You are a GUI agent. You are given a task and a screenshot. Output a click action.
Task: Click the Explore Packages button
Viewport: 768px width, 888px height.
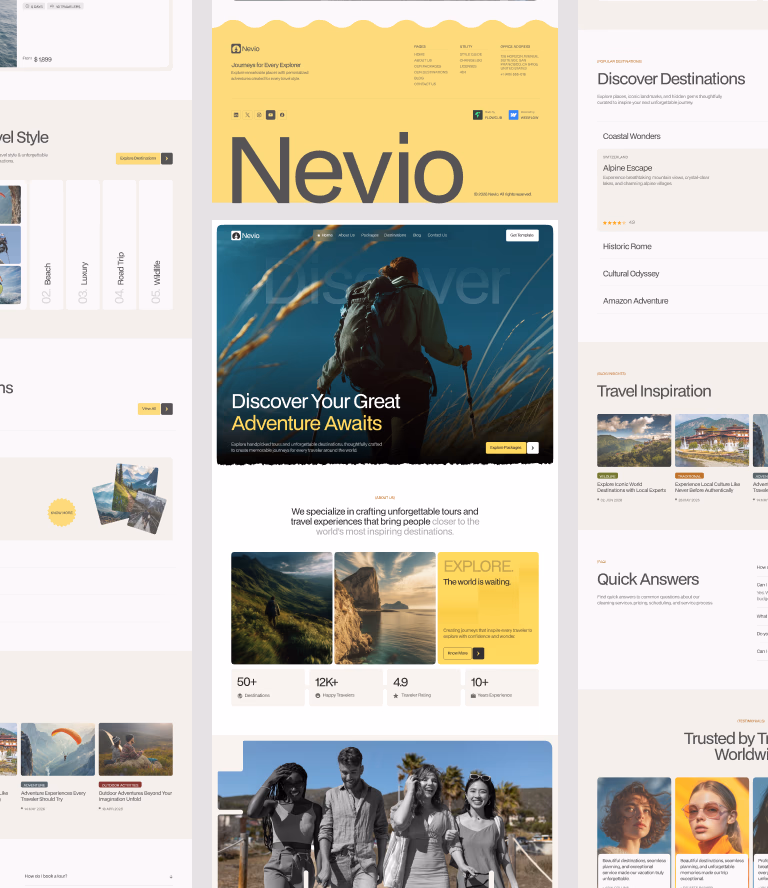pos(506,448)
